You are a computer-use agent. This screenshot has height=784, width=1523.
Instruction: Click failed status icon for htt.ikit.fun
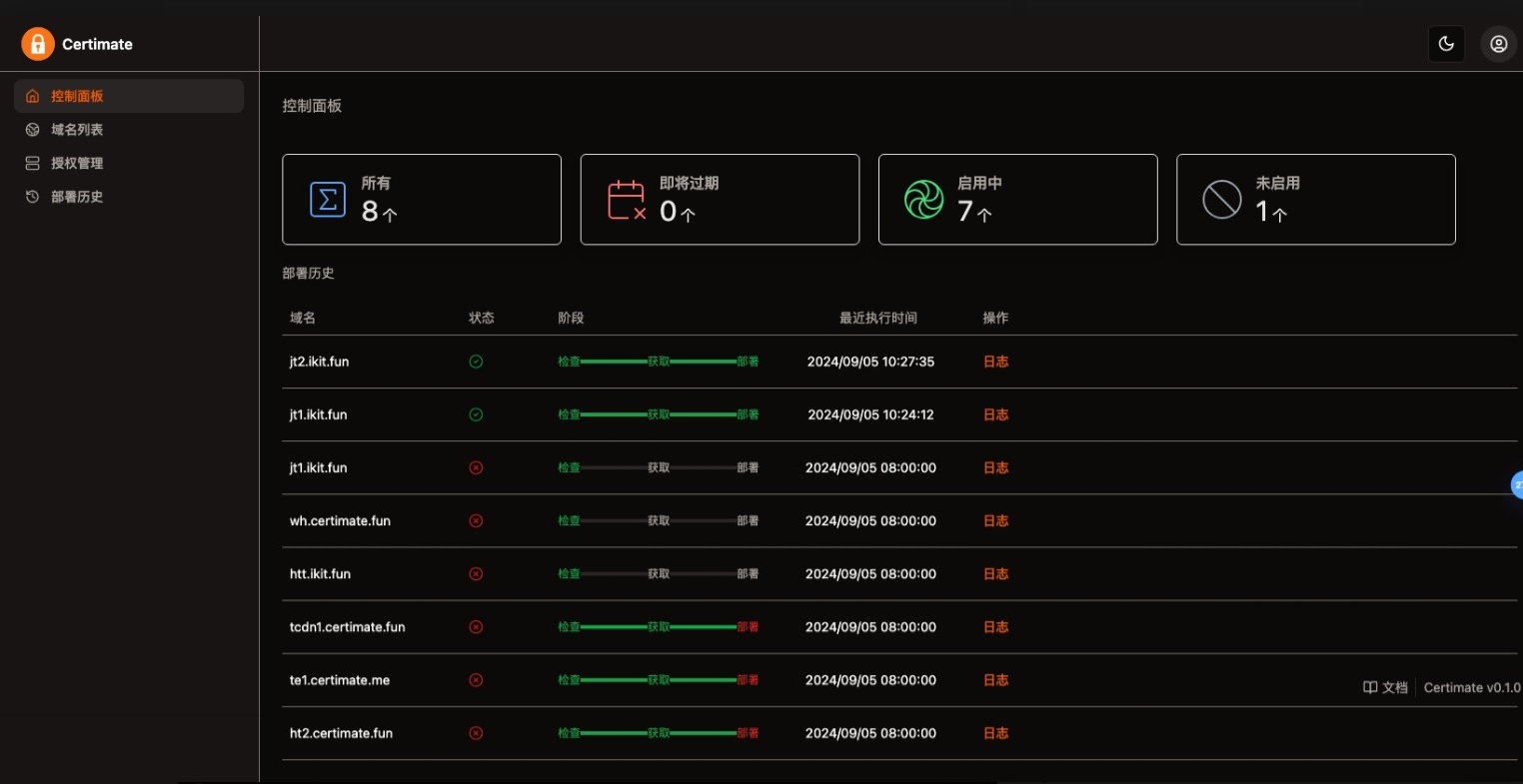476,573
